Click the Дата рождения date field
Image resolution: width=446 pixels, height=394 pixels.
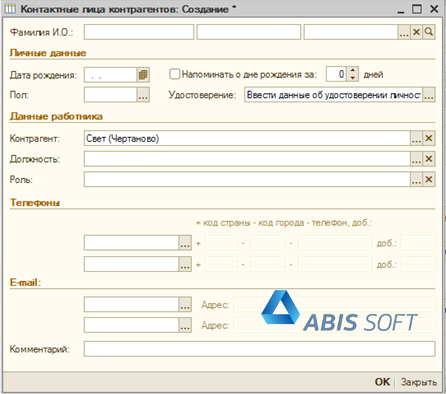tap(110, 75)
